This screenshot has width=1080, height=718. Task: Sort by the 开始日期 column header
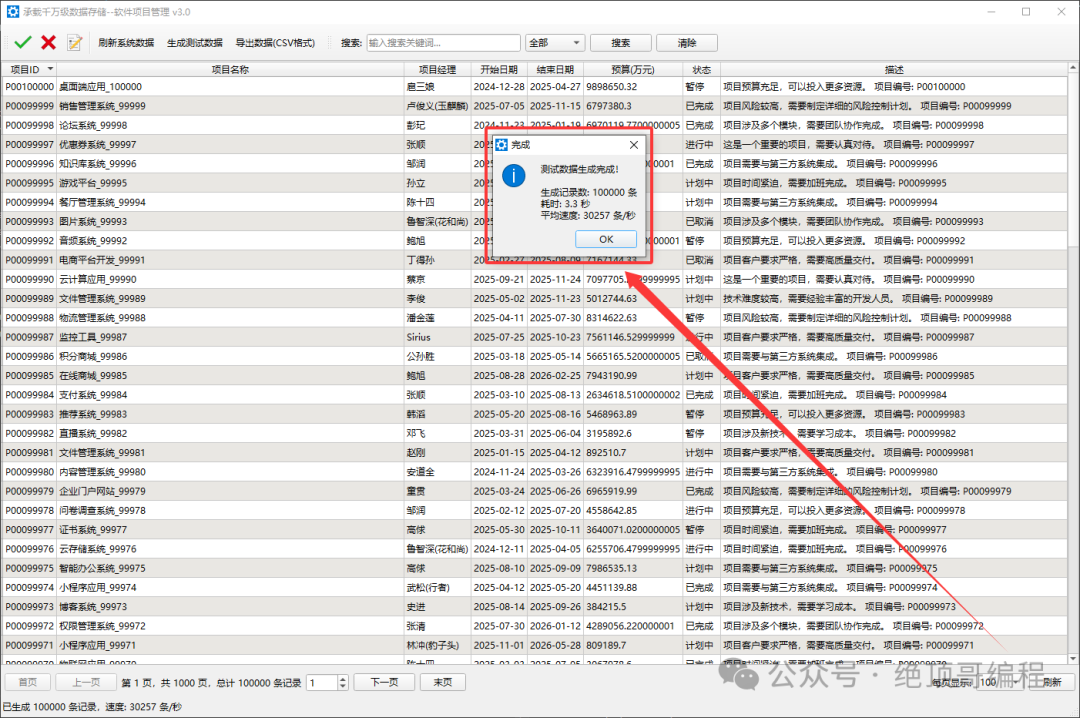pos(499,70)
